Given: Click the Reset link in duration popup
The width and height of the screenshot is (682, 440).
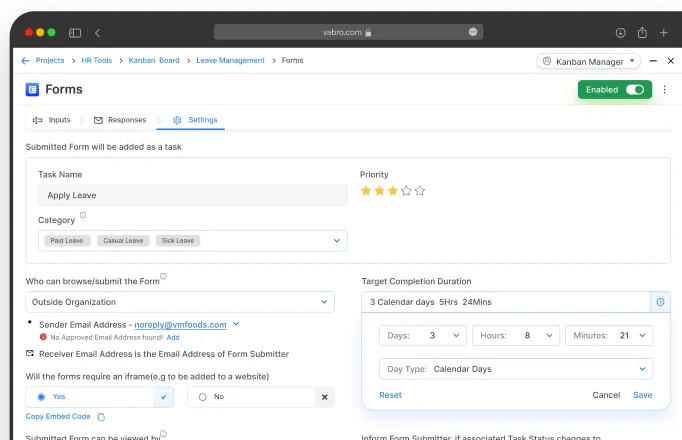Looking at the screenshot, I should pyautogui.click(x=390, y=395).
